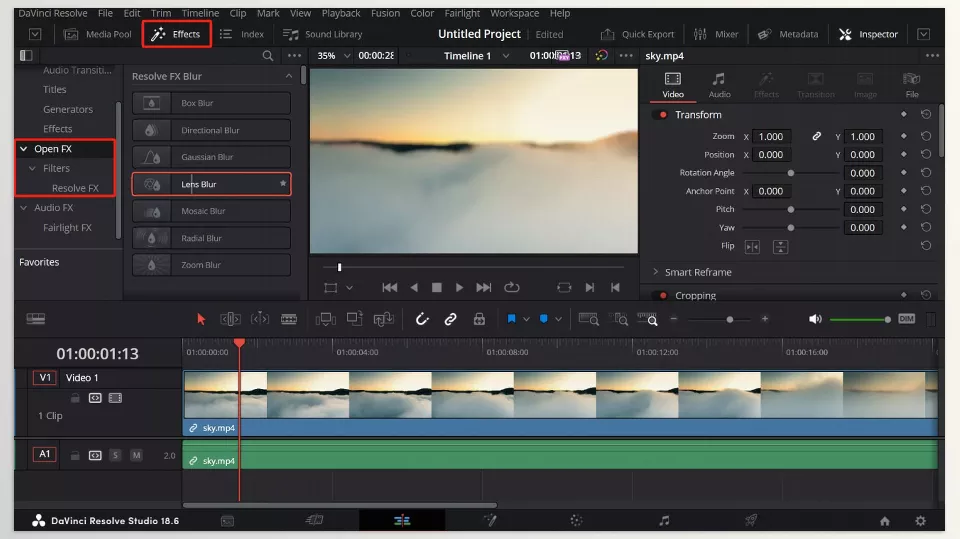The height and width of the screenshot is (539, 960).
Task: Select the Directional Blur effect
Action: [x=211, y=130]
